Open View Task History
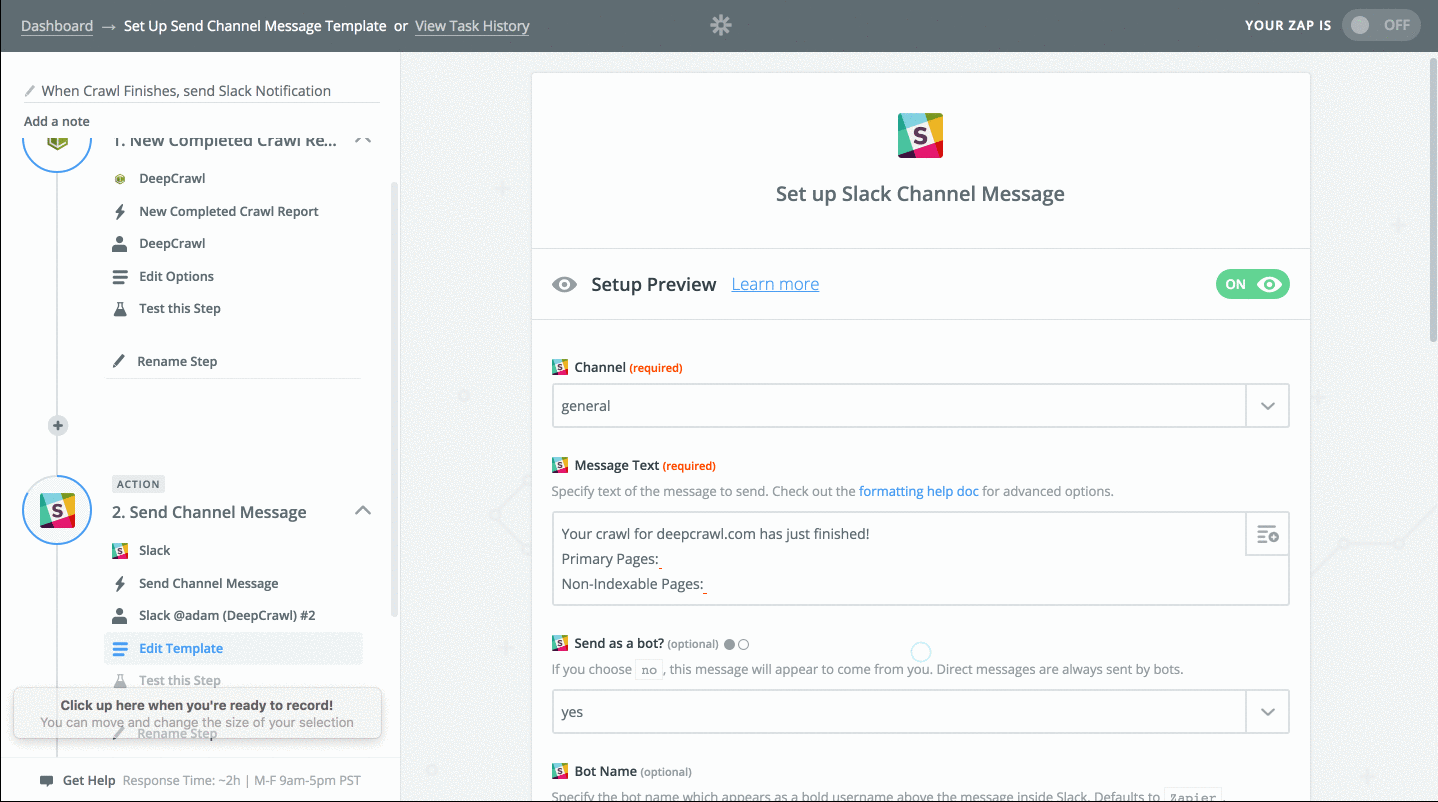Viewport: 1438px width, 802px height. pyautogui.click(x=472, y=26)
